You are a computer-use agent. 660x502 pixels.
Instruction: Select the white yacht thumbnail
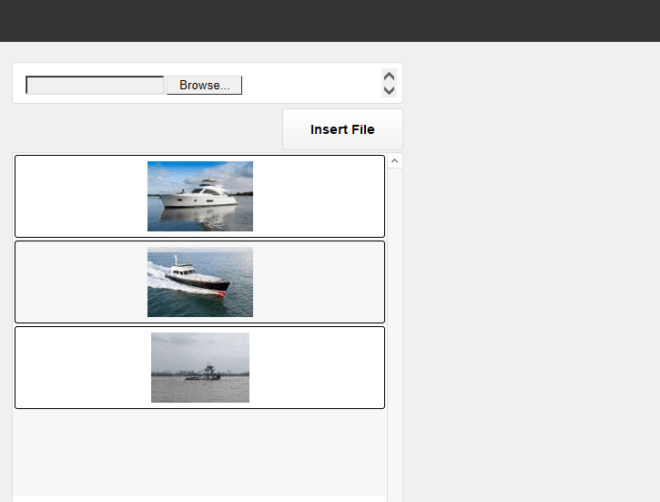click(x=200, y=196)
